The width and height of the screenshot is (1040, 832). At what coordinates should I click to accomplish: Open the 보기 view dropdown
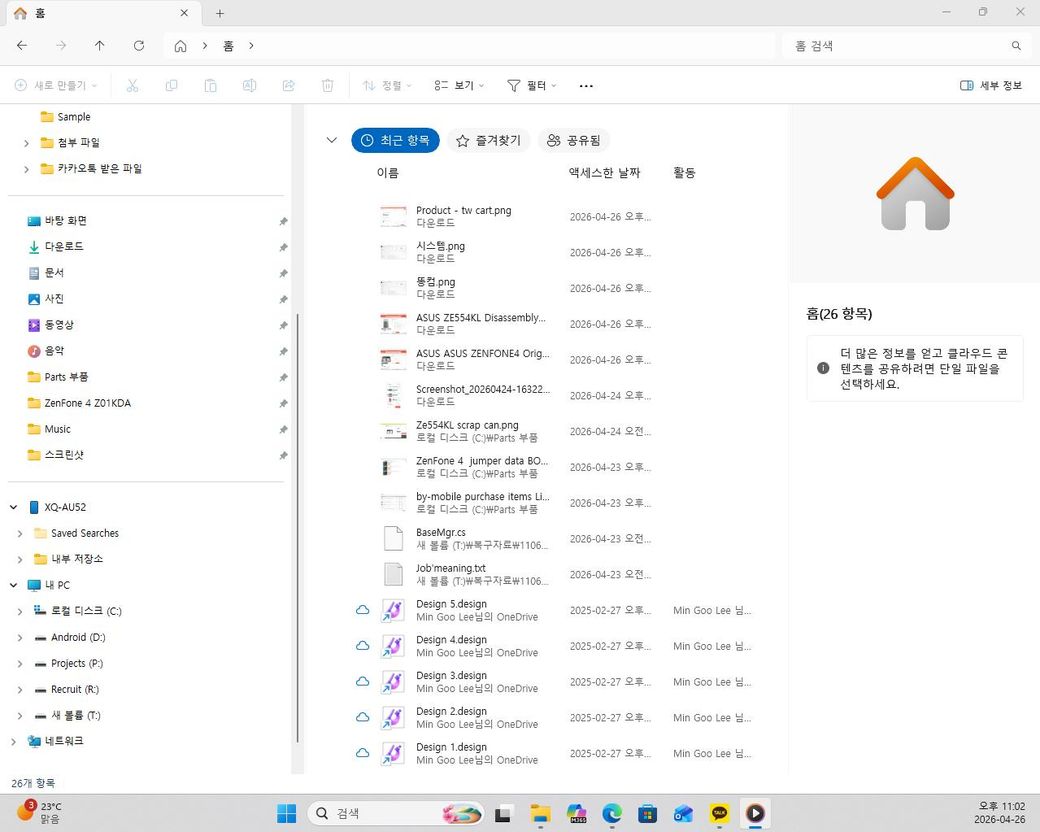[x=459, y=86]
